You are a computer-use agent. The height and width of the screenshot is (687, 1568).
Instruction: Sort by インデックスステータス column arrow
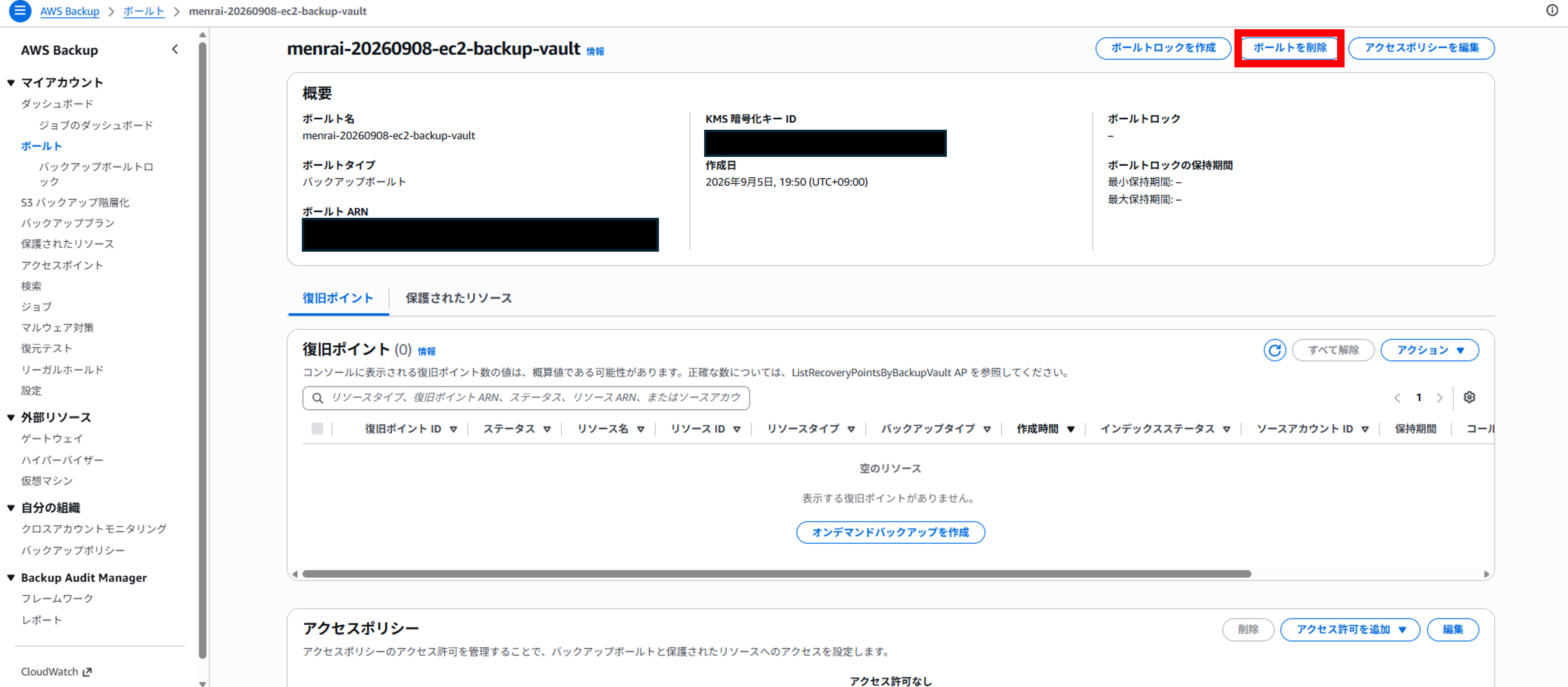pos(1227,429)
